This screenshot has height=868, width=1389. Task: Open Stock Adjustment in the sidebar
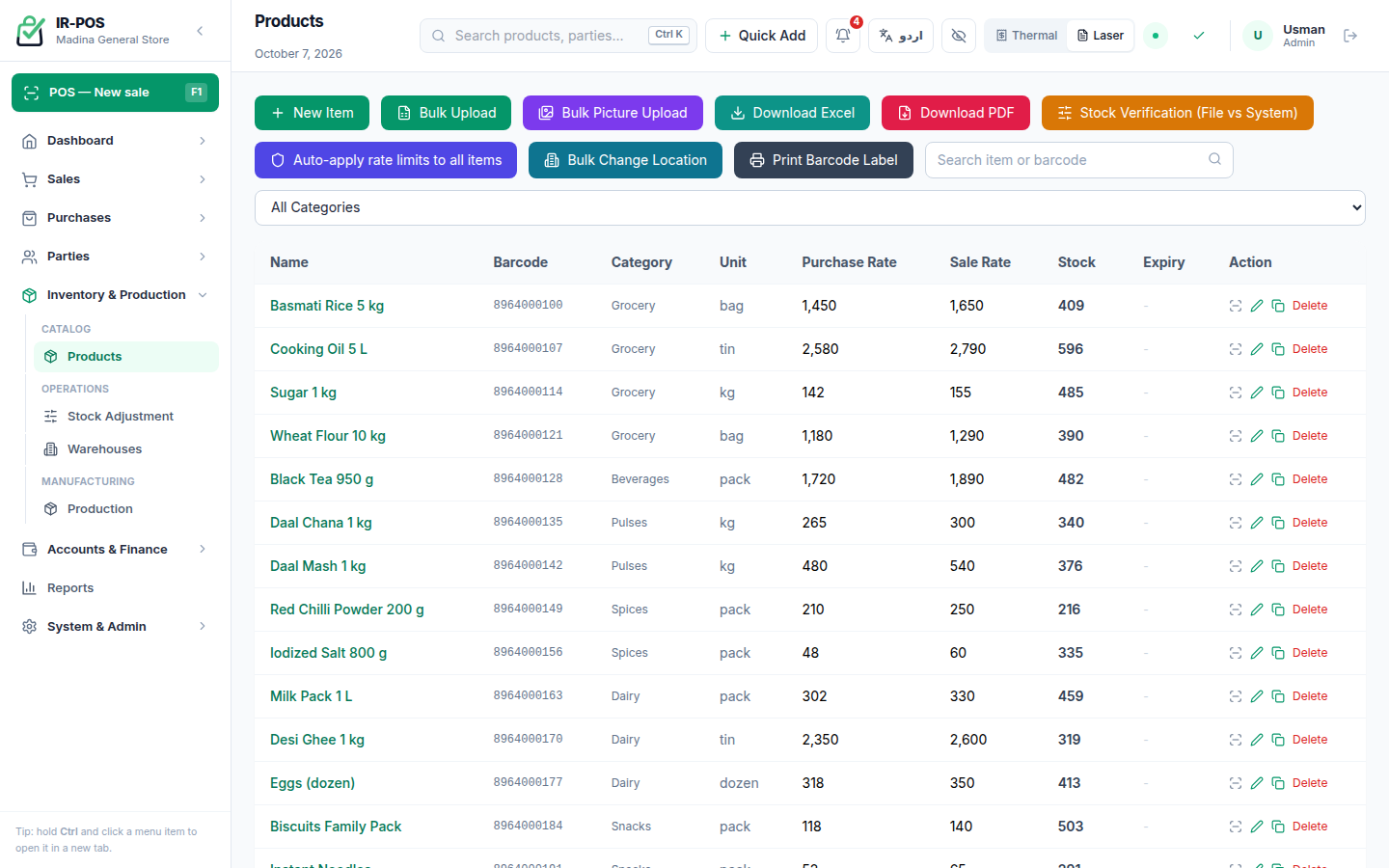point(126,417)
